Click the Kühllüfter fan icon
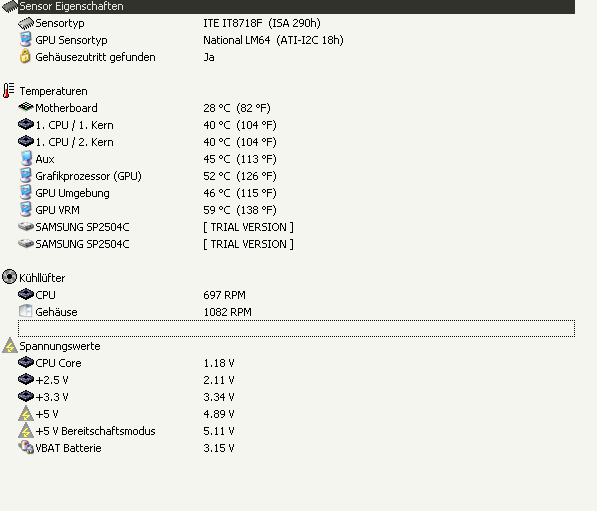The image size is (597, 511). click(x=10, y=277)
